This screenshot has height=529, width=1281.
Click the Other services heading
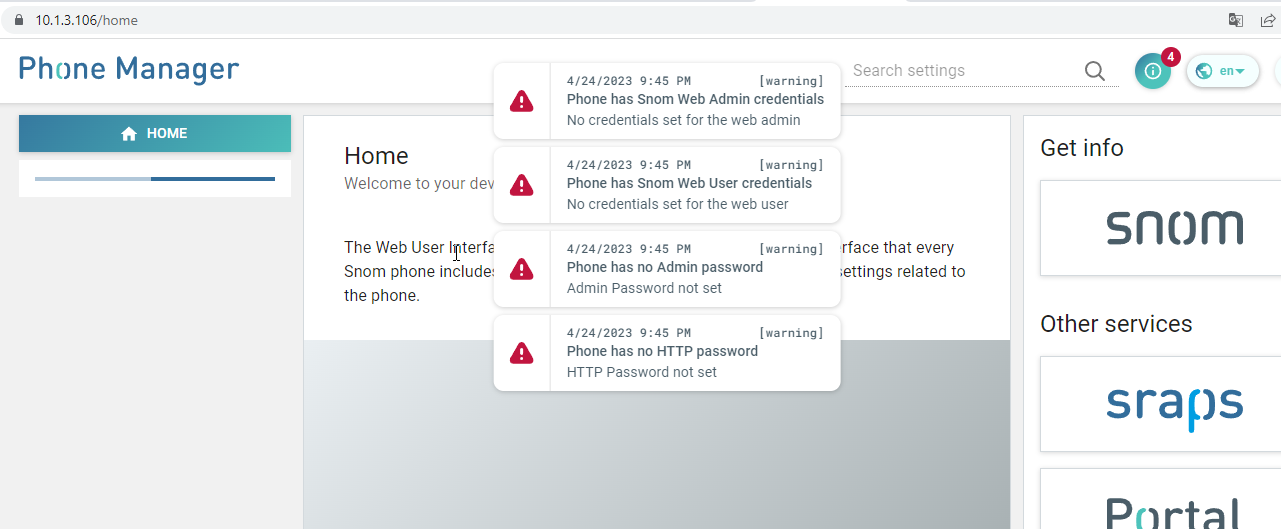[x=1116, y=324]
